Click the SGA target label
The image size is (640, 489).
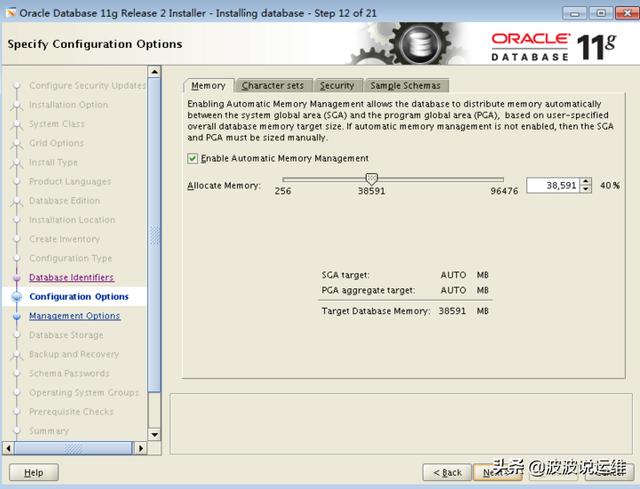(345, 275)
